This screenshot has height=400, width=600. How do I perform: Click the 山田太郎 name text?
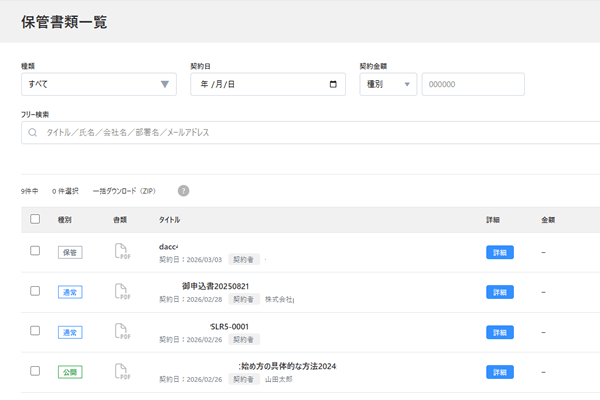pyautogui.click(x=279, y=379)
